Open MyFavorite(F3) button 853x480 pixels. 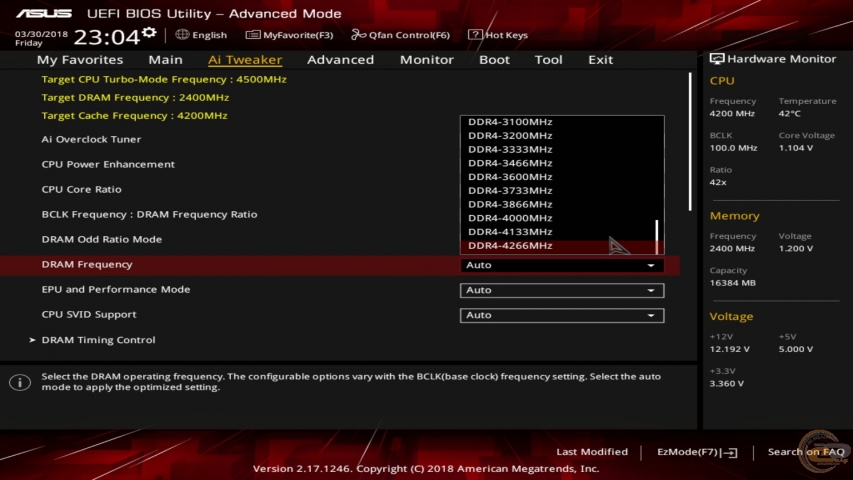(289, 35)
